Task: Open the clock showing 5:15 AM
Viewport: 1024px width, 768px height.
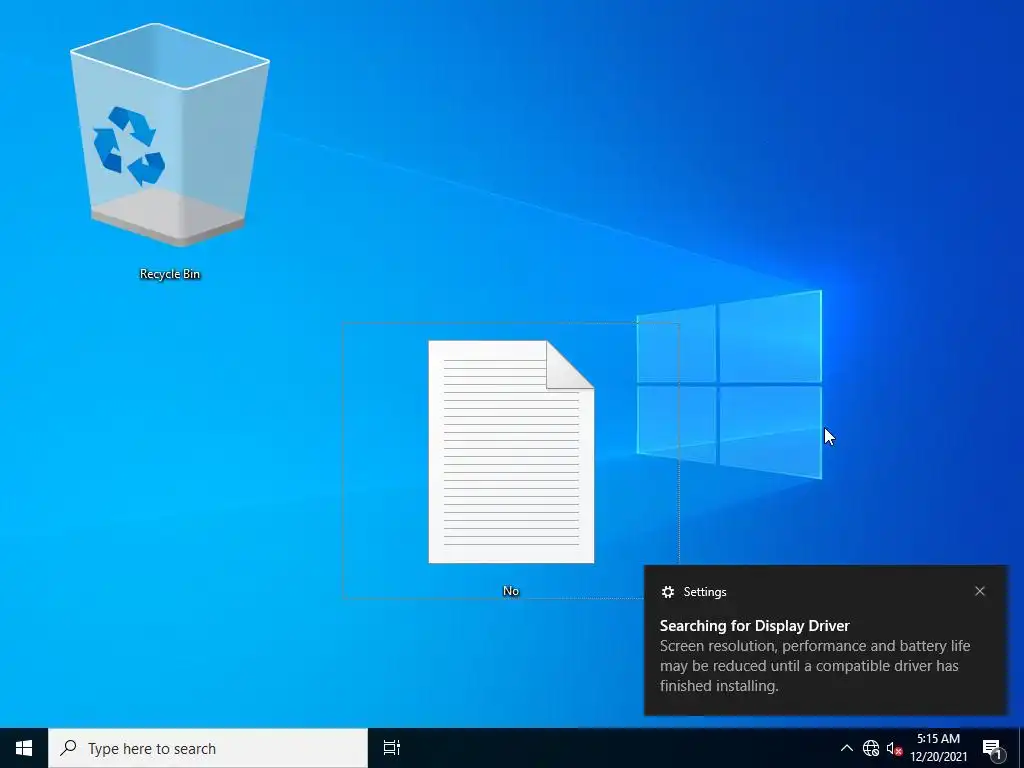Action: click(938, 748)
